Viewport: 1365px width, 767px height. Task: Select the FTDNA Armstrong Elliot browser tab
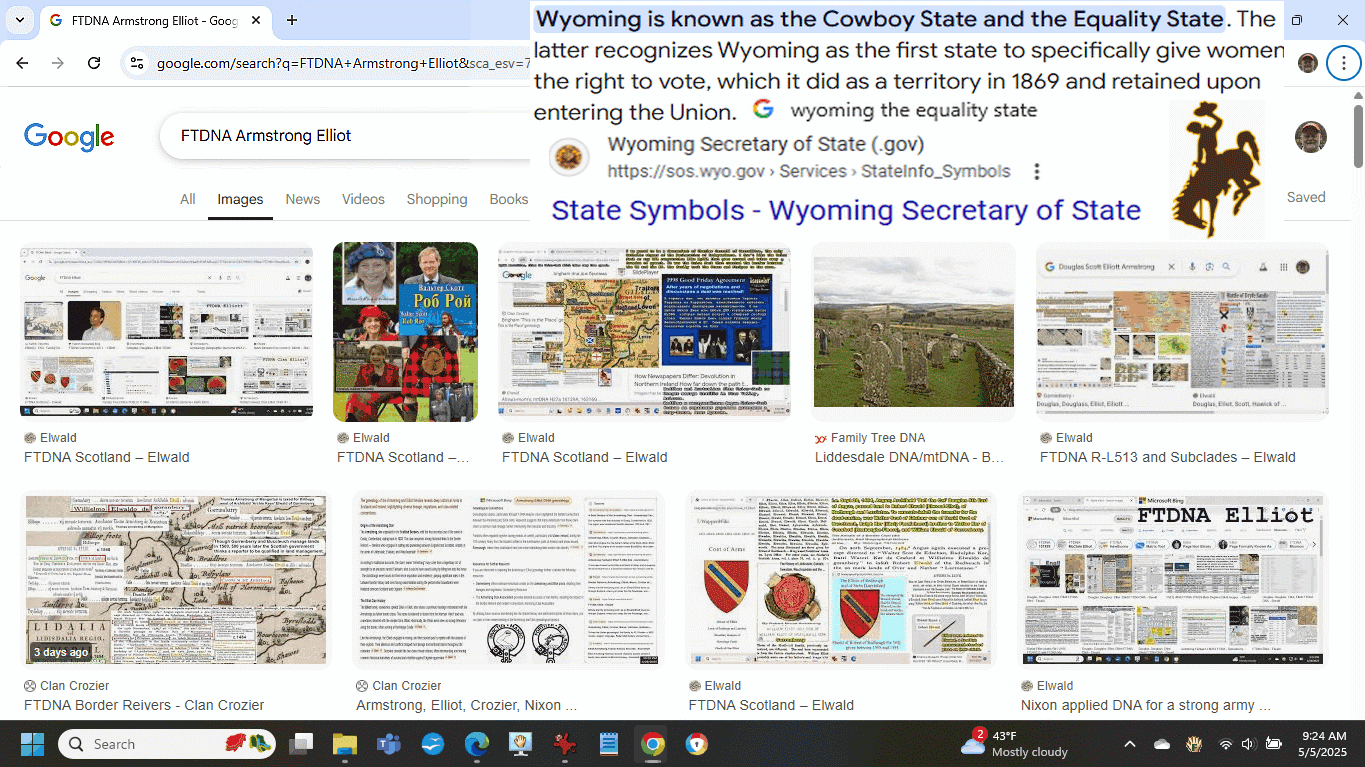(x=155, y=20)
